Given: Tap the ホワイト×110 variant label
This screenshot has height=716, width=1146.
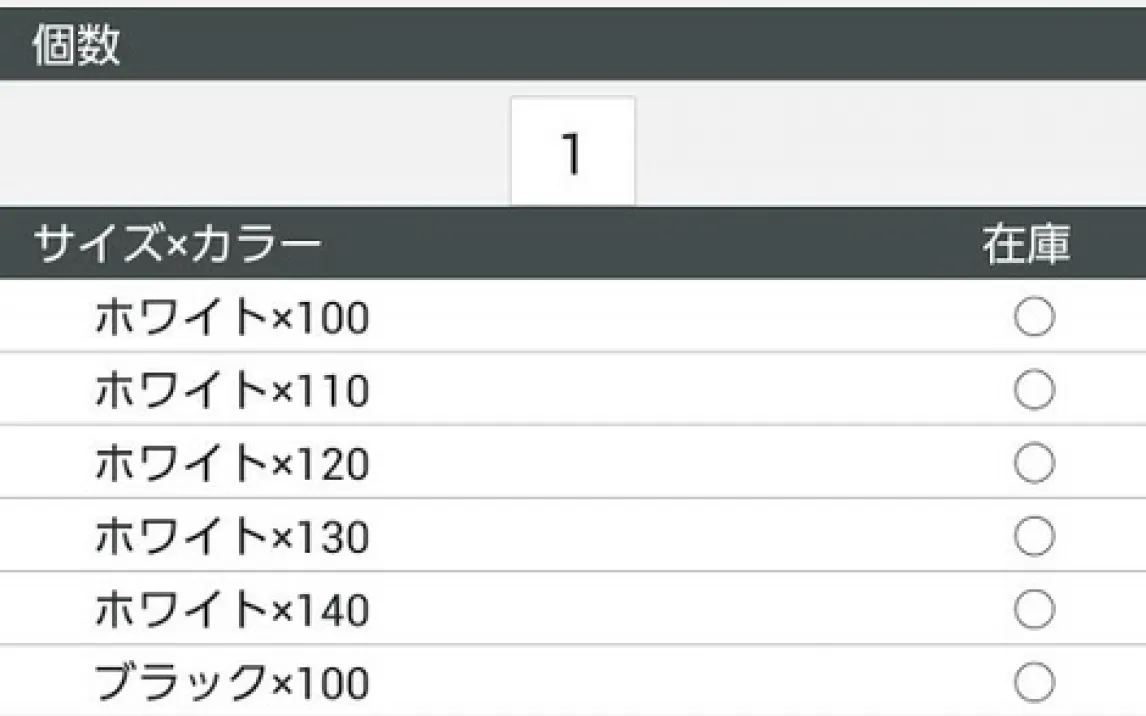Looking at the screenshot, I should 232,391.
